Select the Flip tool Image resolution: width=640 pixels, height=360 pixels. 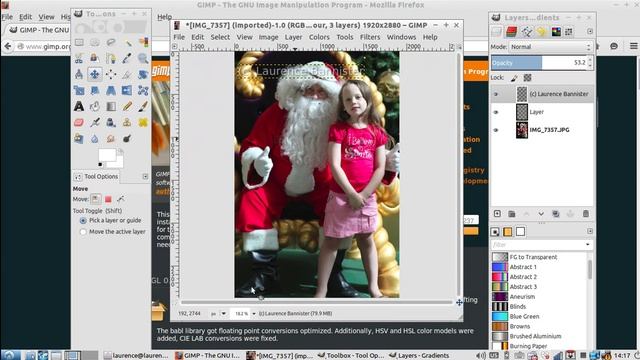pyautogui.click(x=127, y=90)
